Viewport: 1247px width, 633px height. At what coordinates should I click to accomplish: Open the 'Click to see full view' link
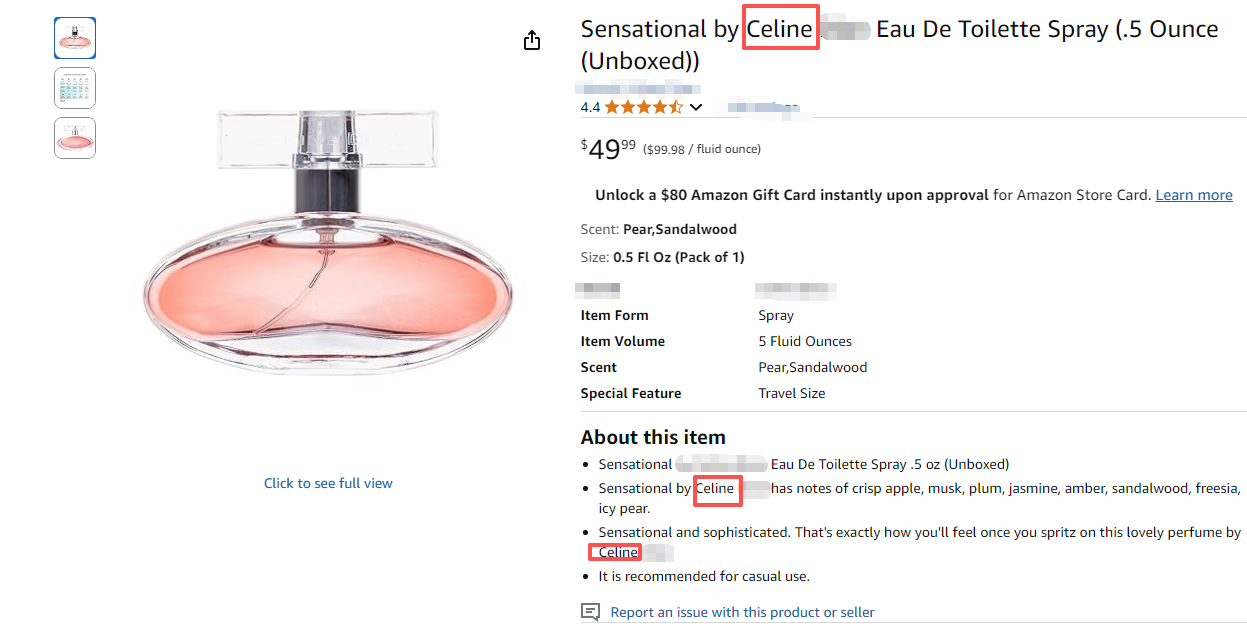(x=328, y=483)
